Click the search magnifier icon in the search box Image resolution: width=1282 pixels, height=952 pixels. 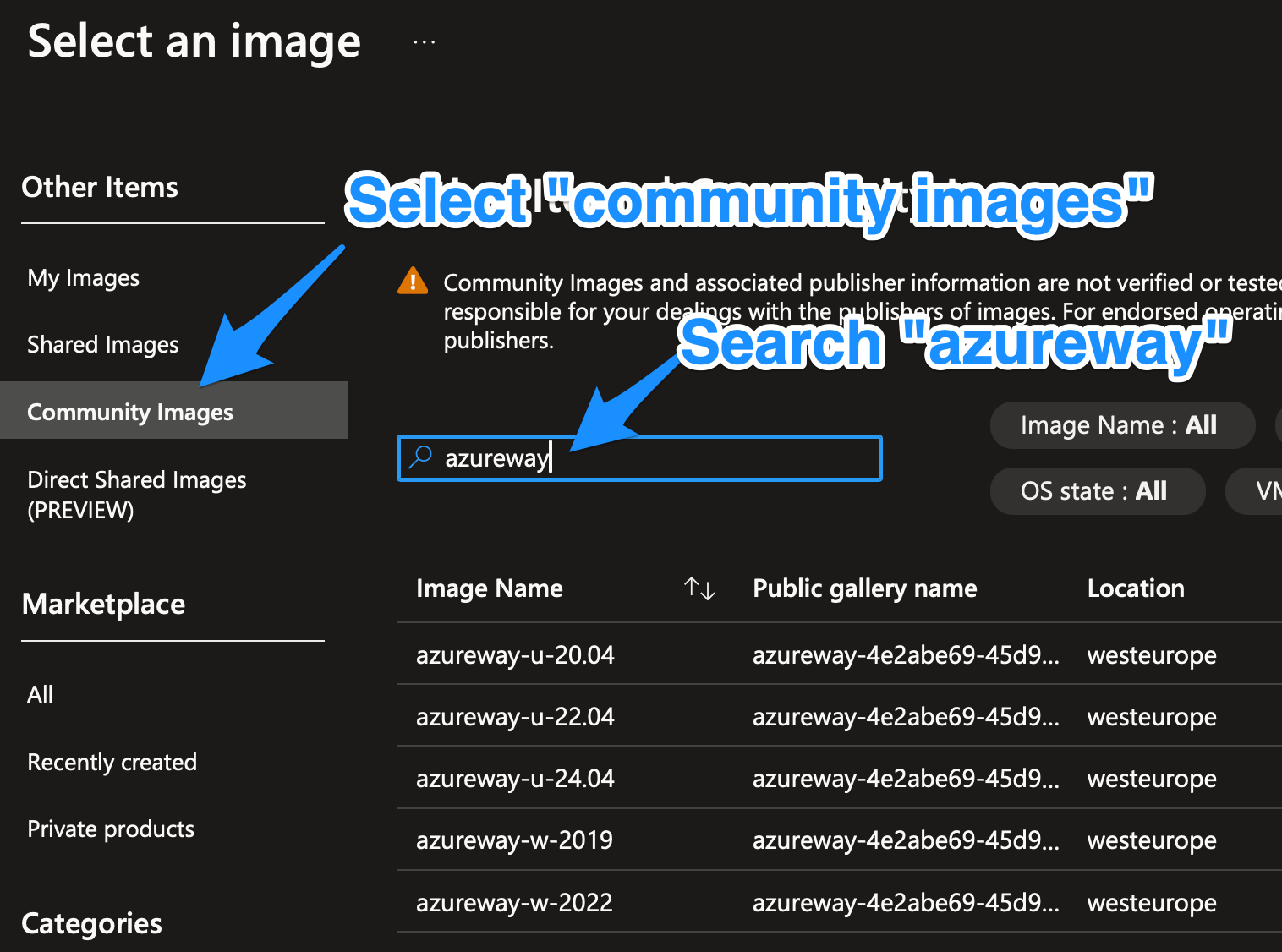tap(419, 457)
